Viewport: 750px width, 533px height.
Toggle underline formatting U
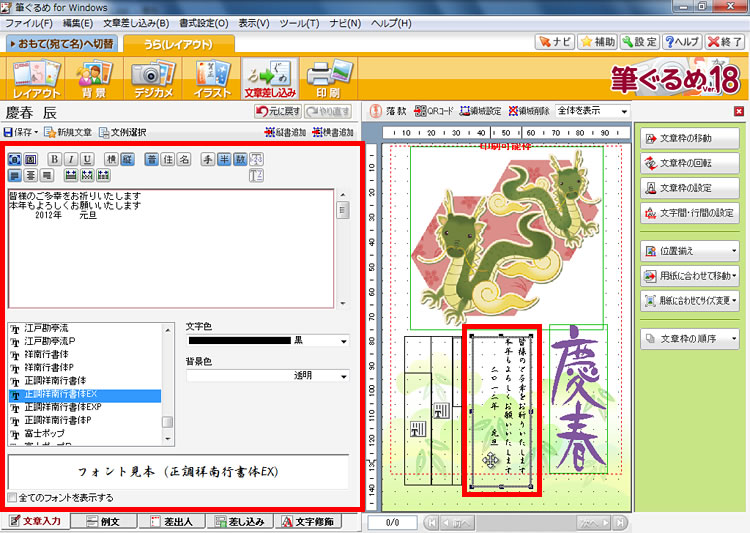(87, 159)
